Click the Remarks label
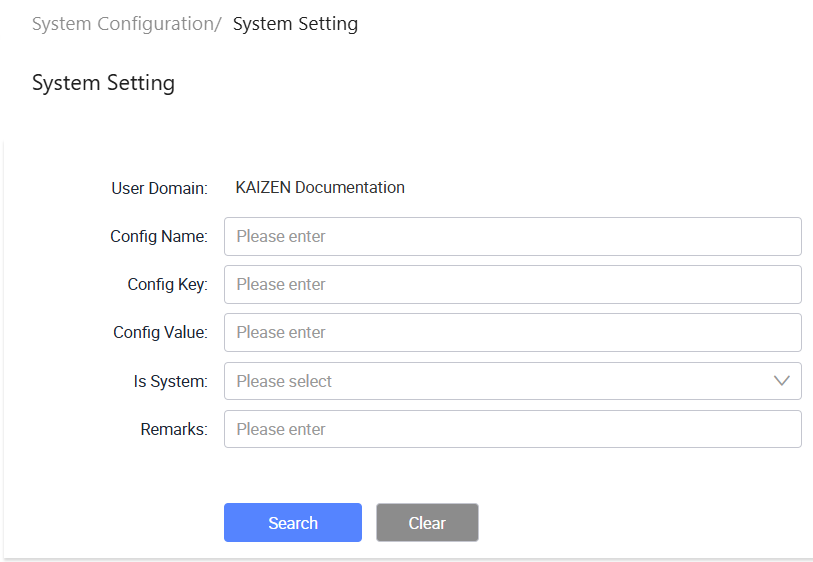 coord(174,429)
